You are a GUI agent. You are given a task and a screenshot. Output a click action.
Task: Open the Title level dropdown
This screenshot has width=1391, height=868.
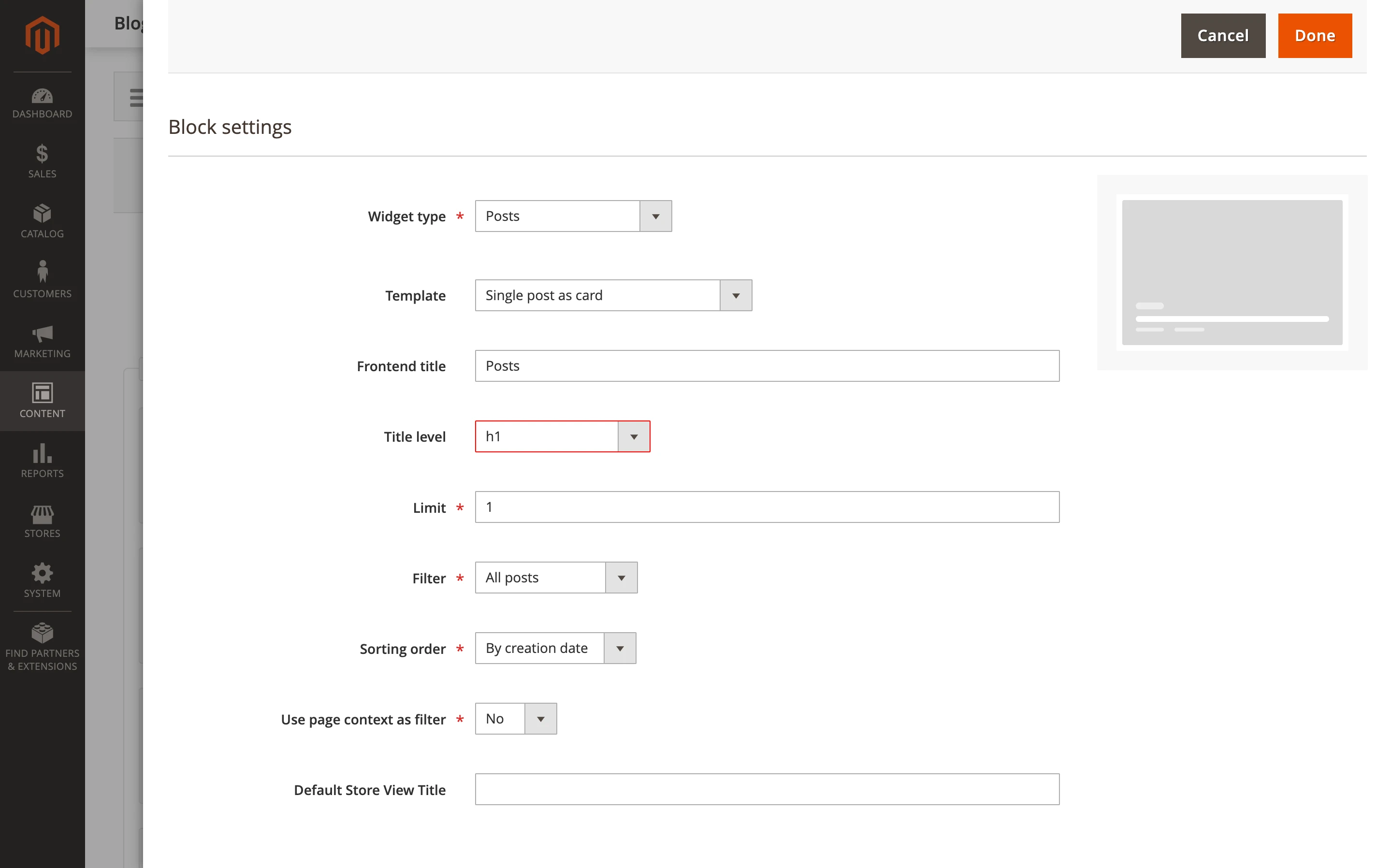point(633,436)
